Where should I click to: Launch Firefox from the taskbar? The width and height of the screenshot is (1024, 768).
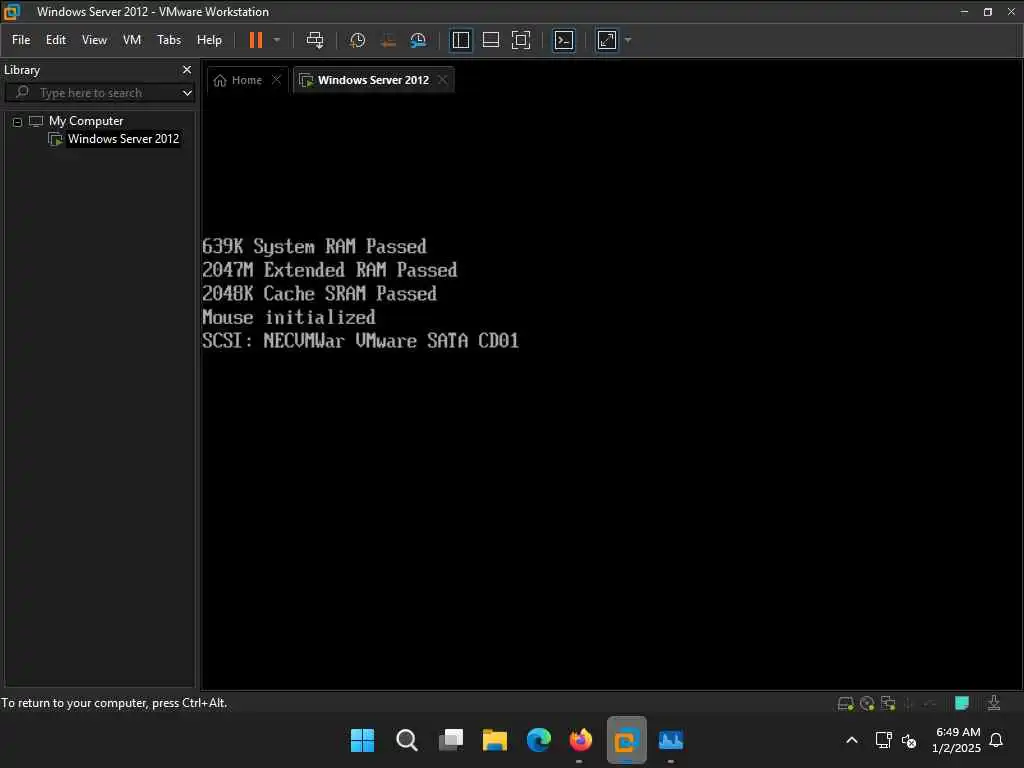[580, 740]
